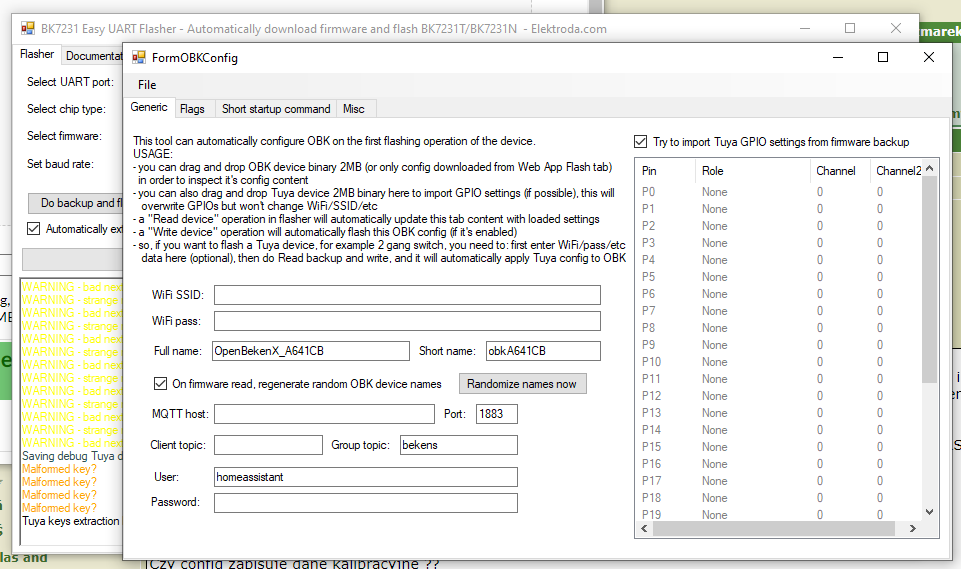
Task: Click the Pin column header
Action: (666, 171)
